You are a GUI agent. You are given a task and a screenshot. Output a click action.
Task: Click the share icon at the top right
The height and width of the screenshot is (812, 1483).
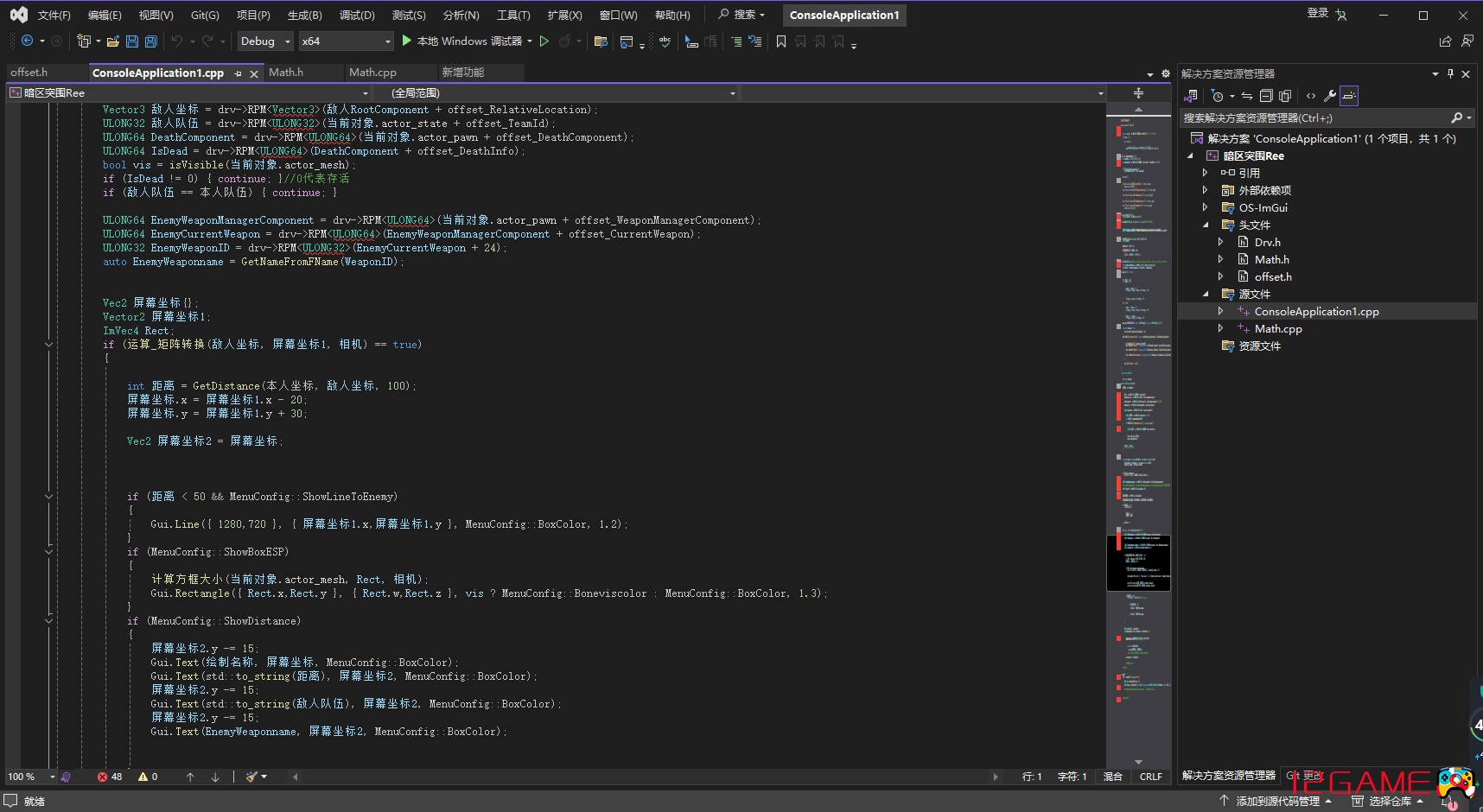click(1445, 41)
